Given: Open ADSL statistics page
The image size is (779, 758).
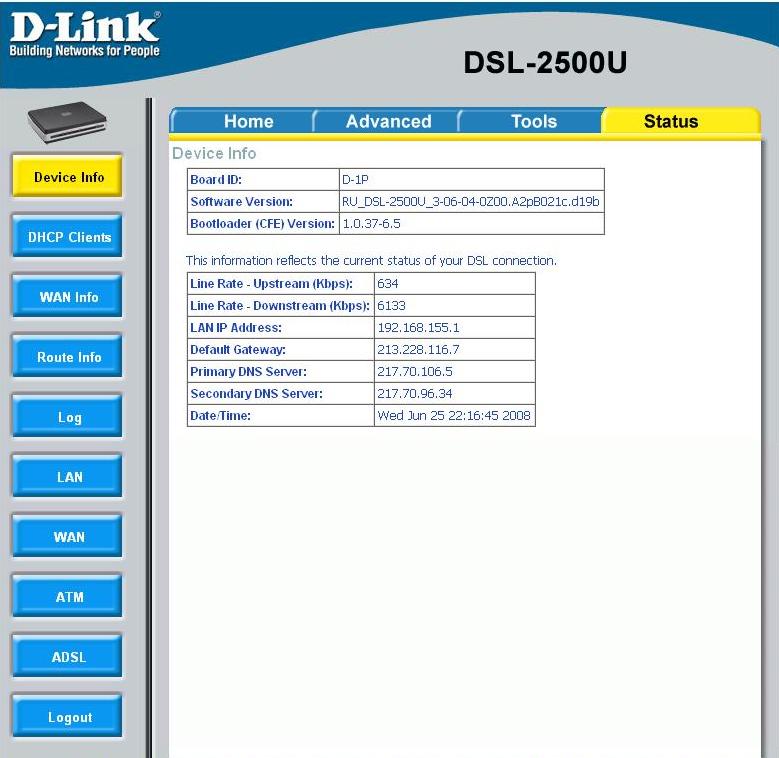Looking at the screenshot, I should tap(67, 657).
